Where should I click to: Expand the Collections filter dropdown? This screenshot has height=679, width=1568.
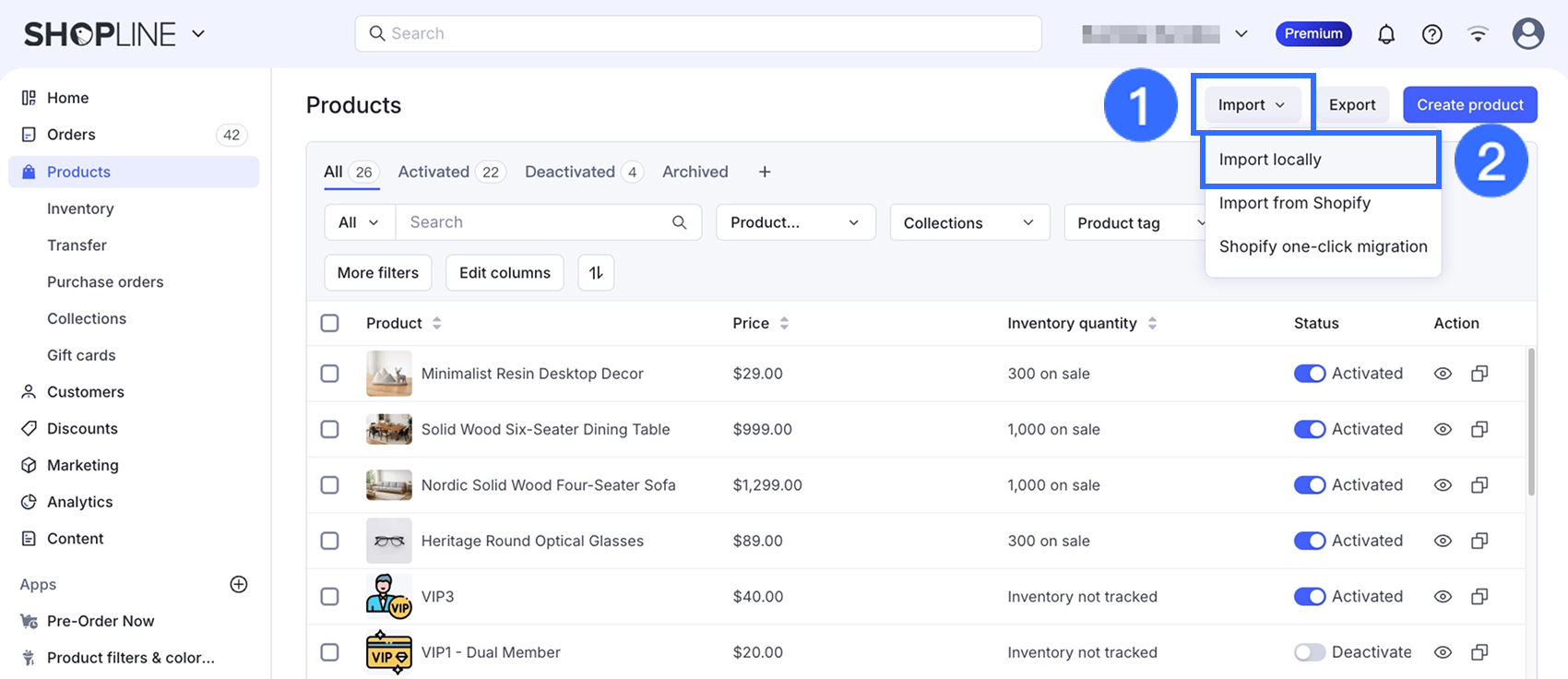[968, 223]
